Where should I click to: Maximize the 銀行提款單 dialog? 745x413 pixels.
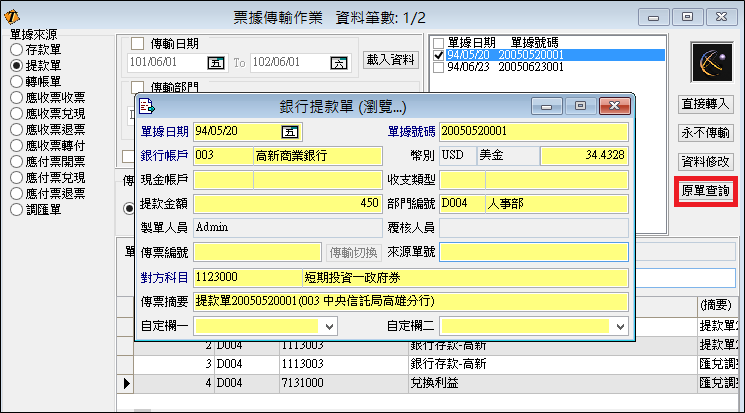[580, 105]
